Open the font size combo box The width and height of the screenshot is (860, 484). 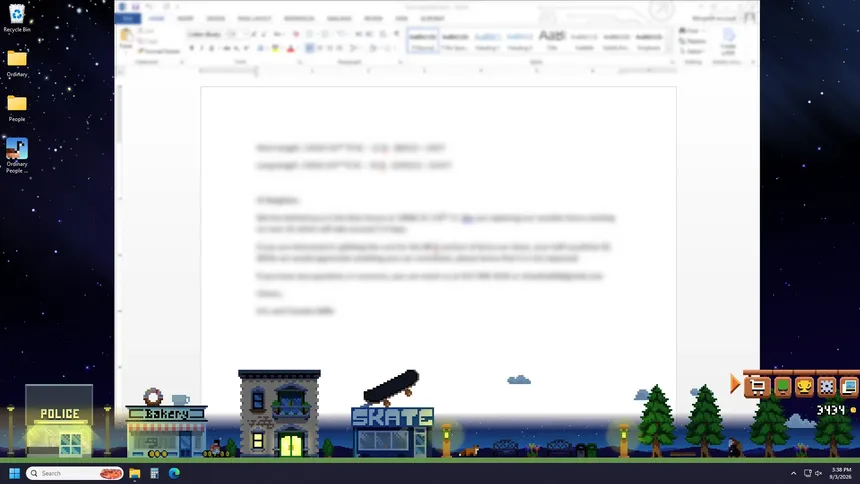235,34
